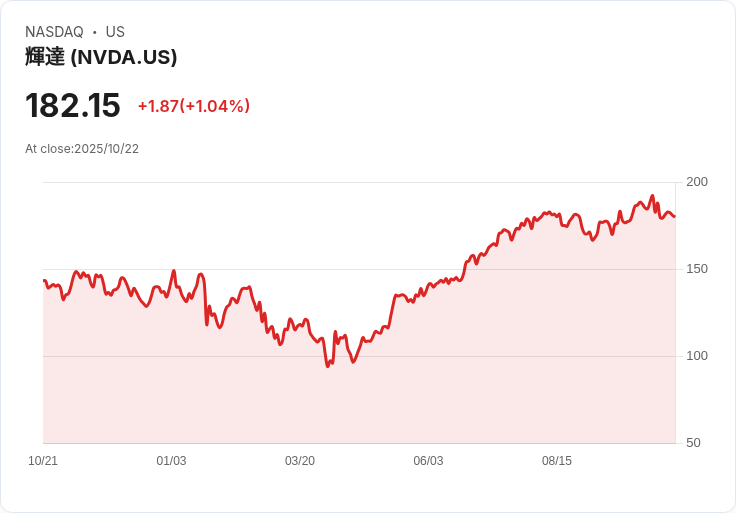
Task: Click the chart's lowest dip near April
Action: pos(328,366)
